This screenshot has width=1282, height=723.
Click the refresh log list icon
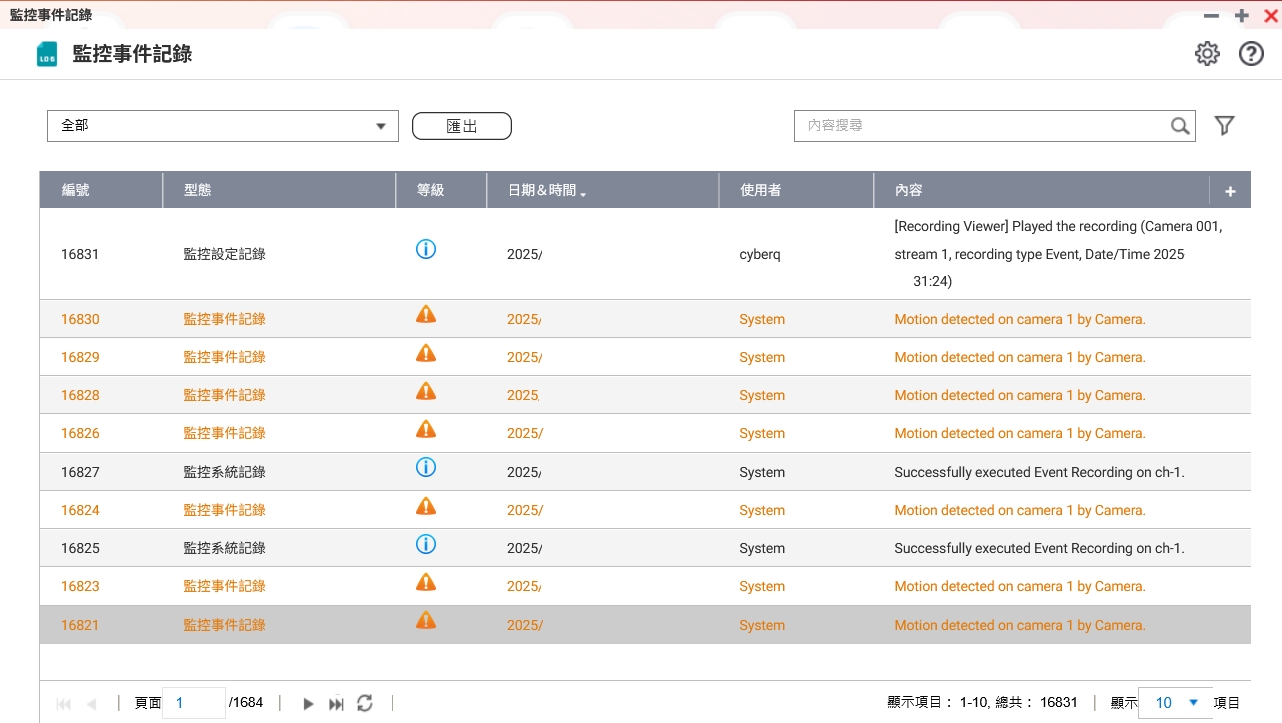(x=365, y=703)
